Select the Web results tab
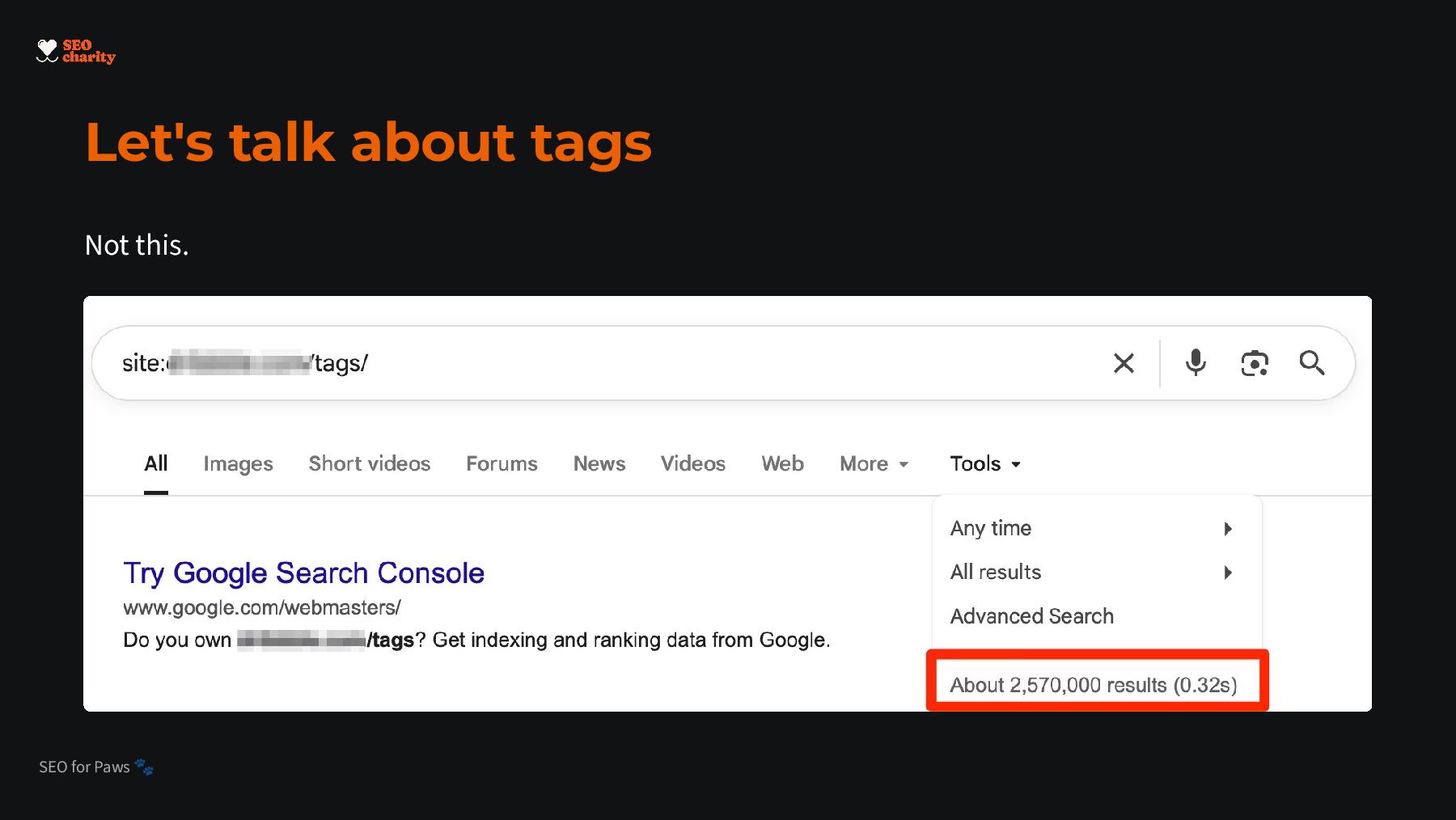 click(782, 463)
